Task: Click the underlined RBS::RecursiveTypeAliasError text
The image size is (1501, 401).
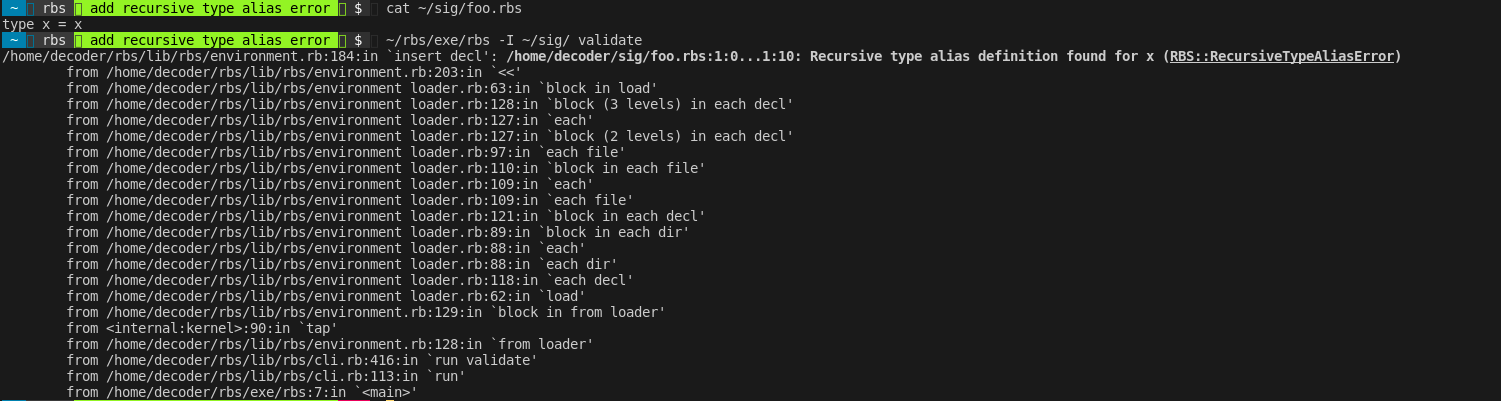Action: coord(1281,56)
